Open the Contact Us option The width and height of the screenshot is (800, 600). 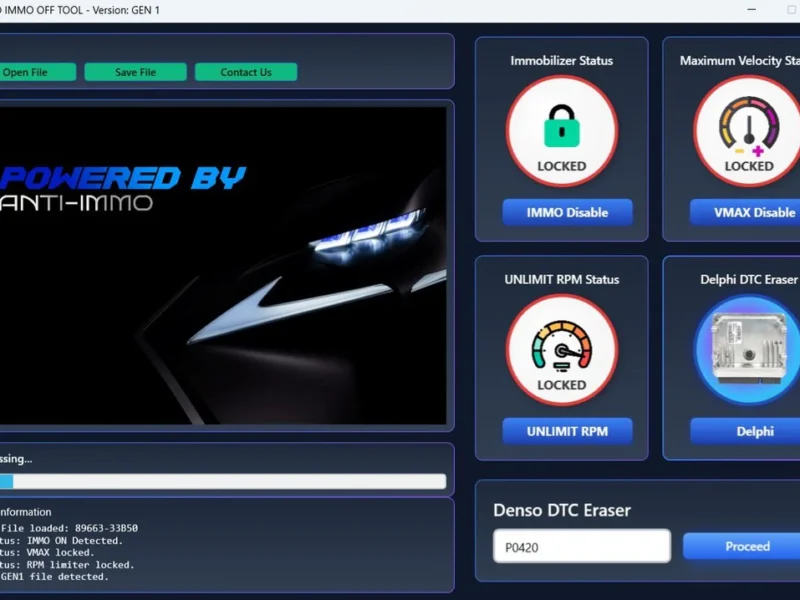245,72
